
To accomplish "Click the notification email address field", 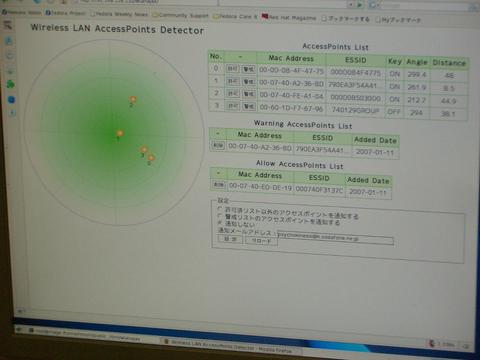I will [335, 238].
